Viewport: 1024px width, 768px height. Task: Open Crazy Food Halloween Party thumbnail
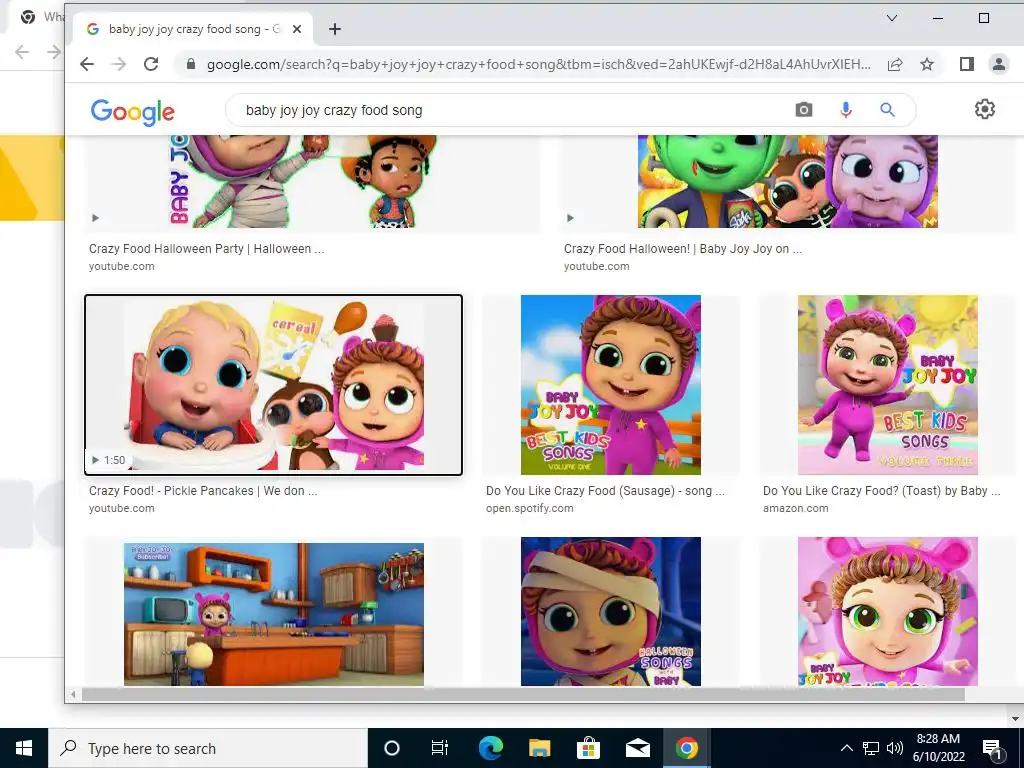[x=312, y=182]
